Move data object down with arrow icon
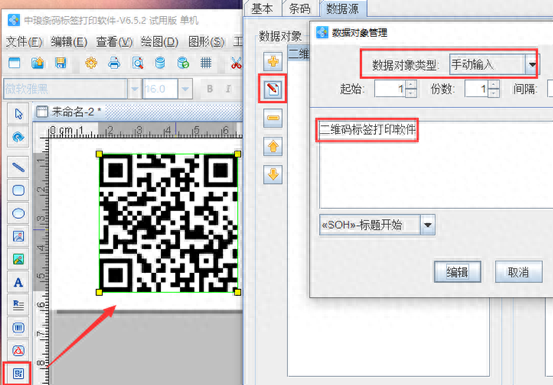This screenshot has width=553, height=385. click(273, 174)
